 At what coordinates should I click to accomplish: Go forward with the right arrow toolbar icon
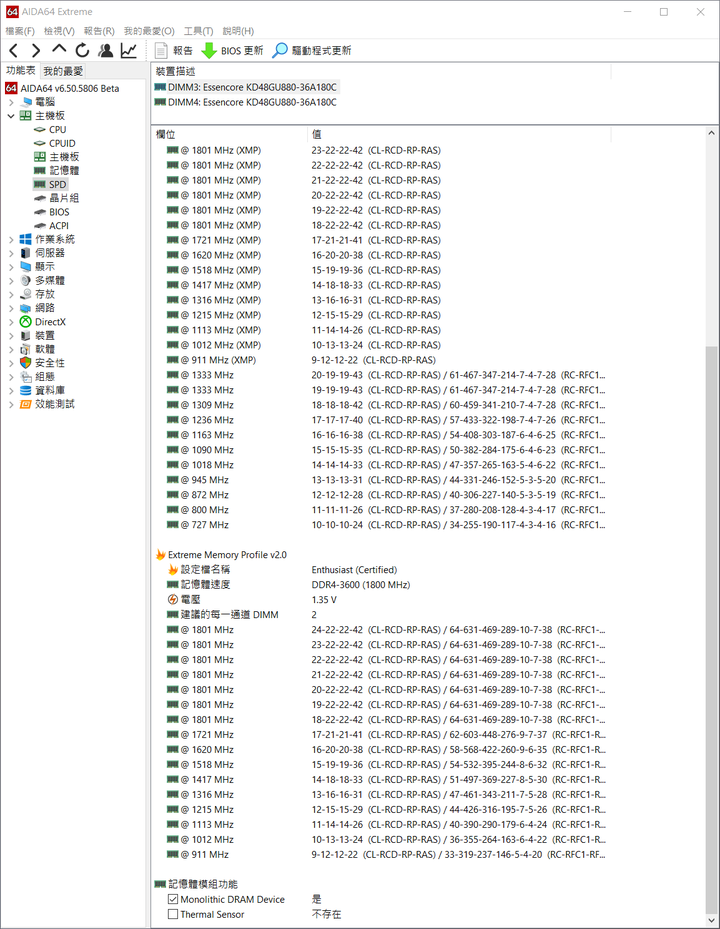36,51
